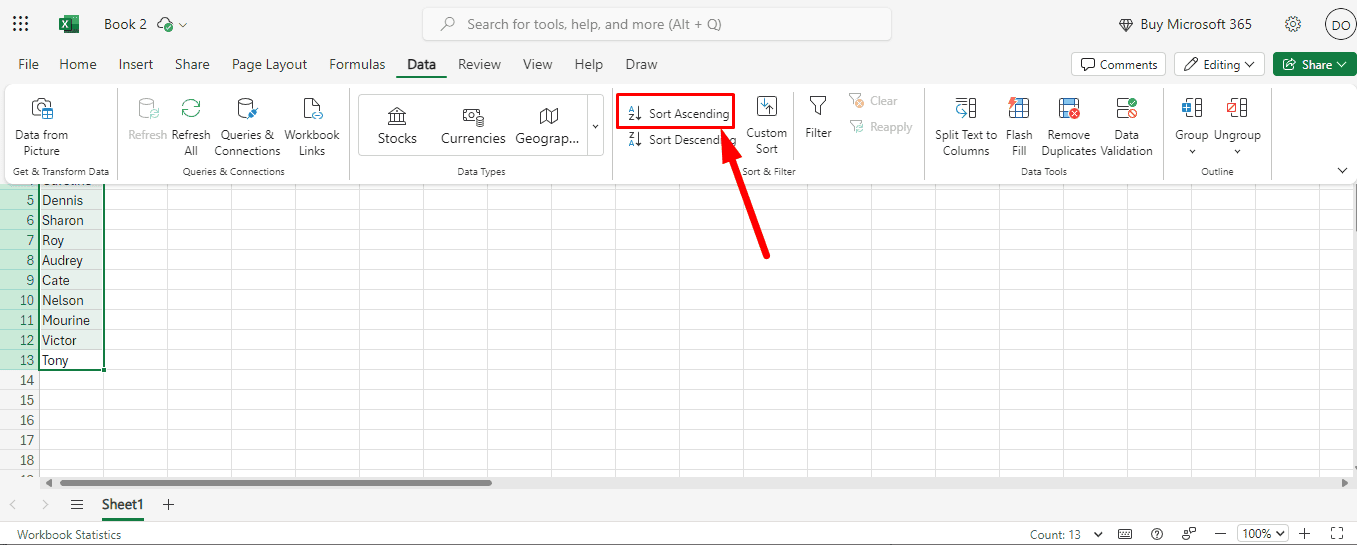This screenshot has width=1357, height=545.
Task: Select the Sheet1 tab
Action: pyautogui.click(x=123, y=505)
